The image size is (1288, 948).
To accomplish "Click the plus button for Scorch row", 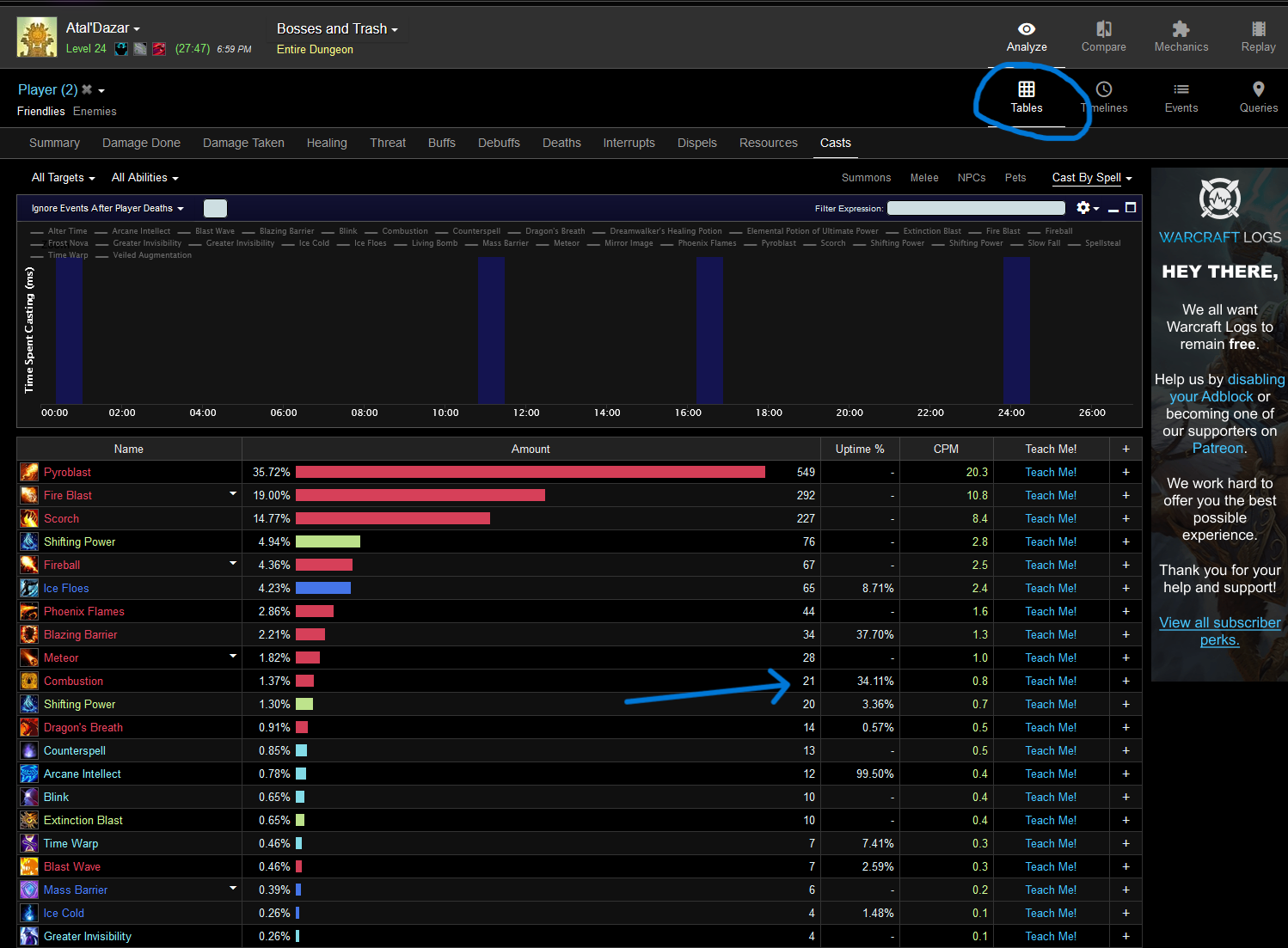I will tap(1125, 518).
